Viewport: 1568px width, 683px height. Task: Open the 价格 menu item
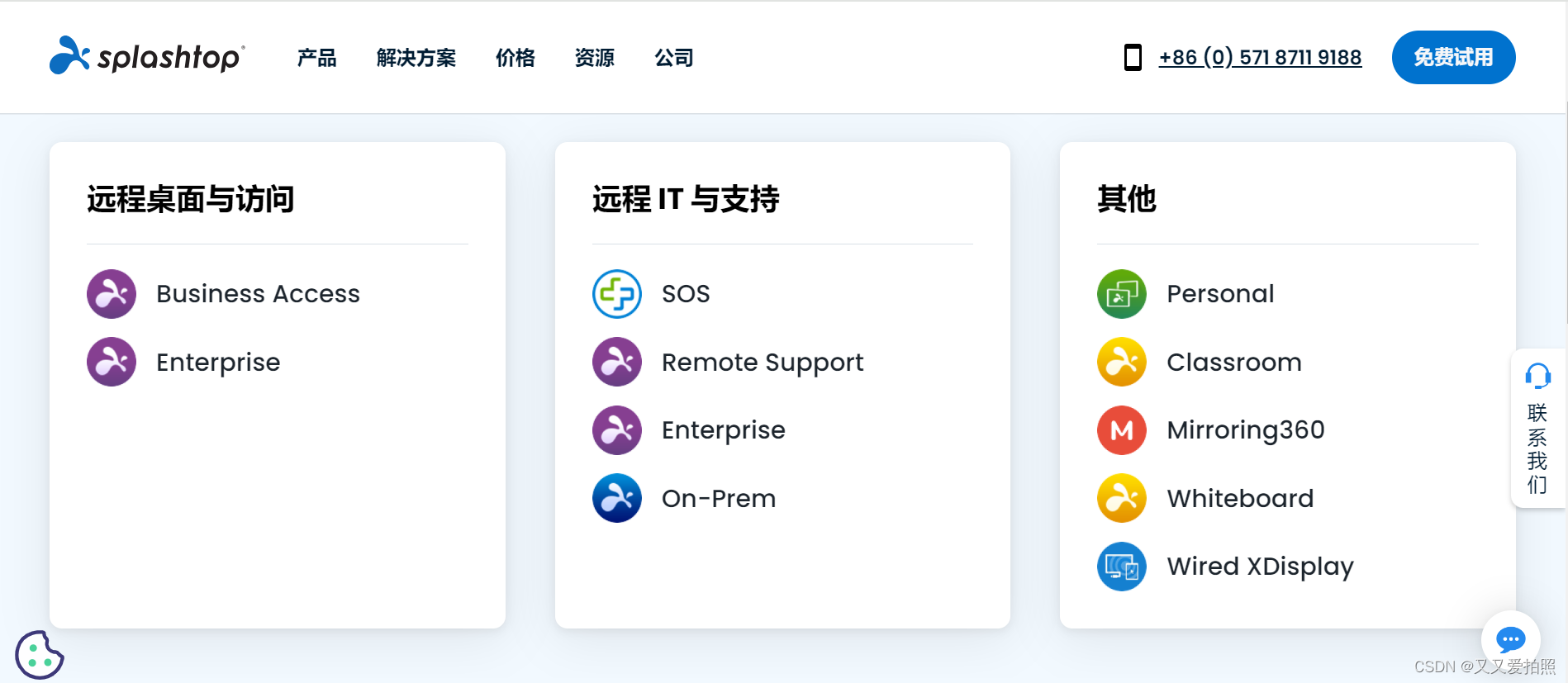[516, 58]
